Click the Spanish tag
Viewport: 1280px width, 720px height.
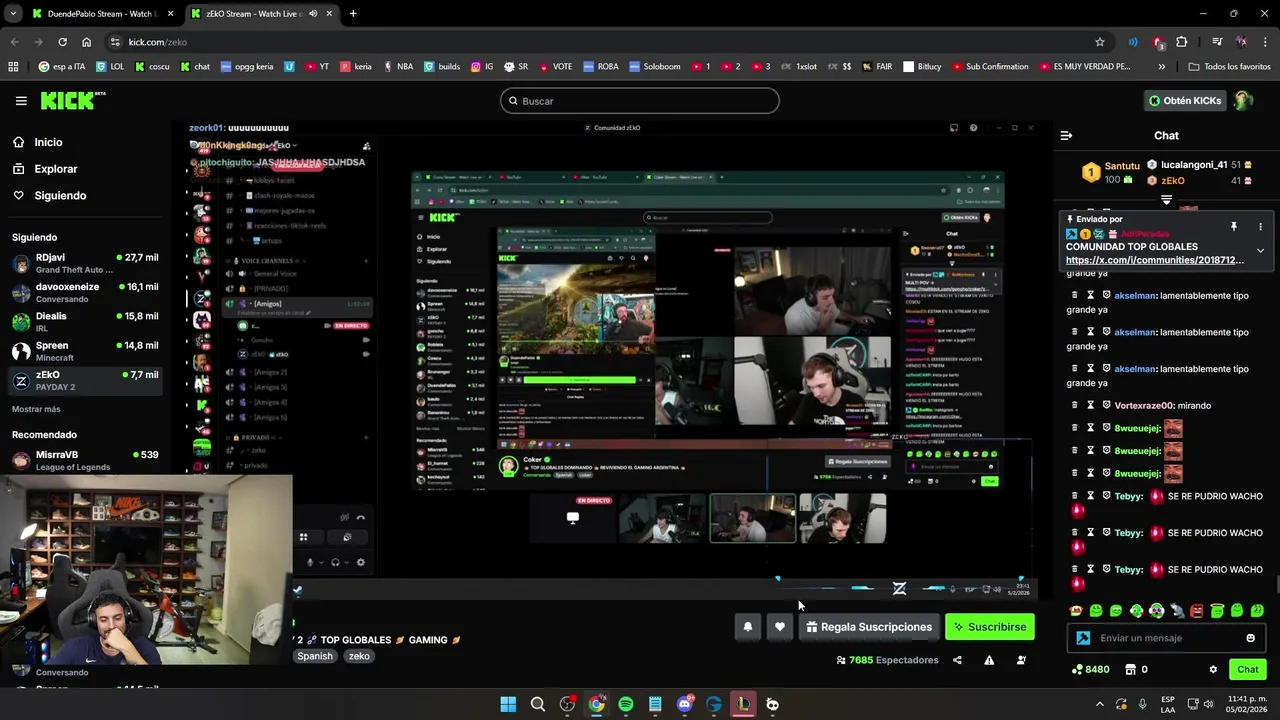tap(314, 656)
